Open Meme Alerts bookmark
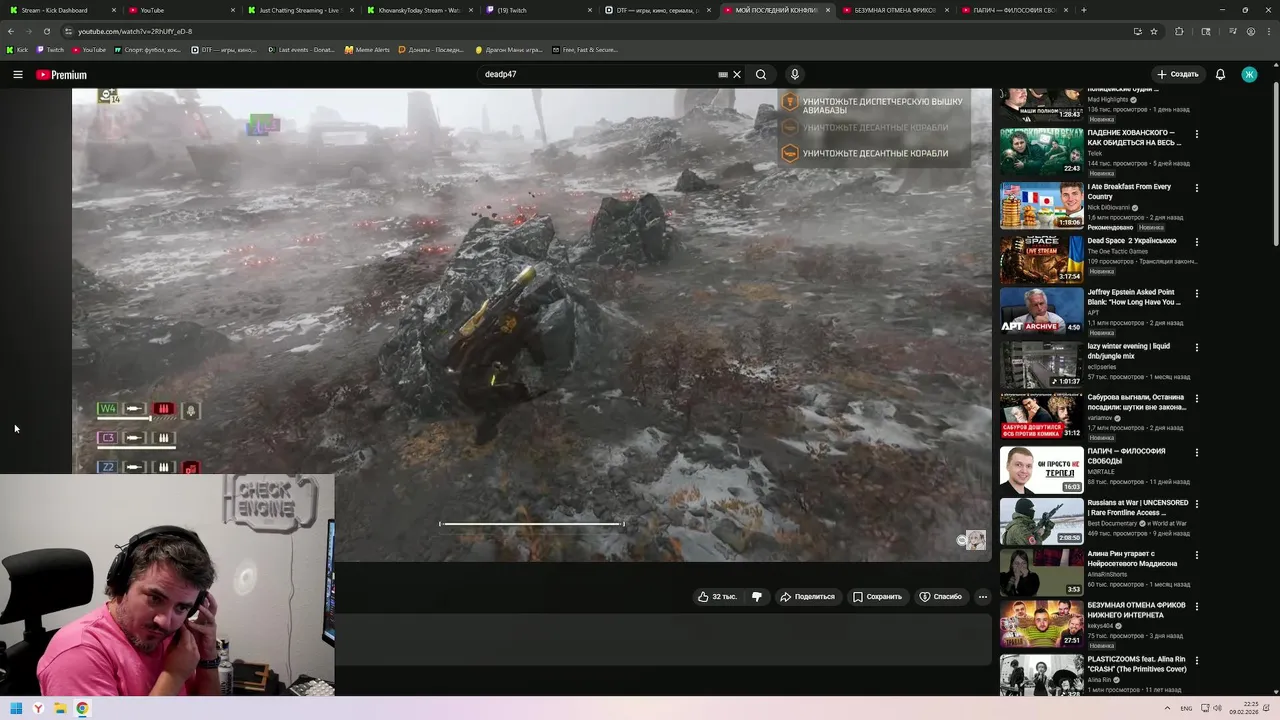1280x720 pixels. coord(367,49)
